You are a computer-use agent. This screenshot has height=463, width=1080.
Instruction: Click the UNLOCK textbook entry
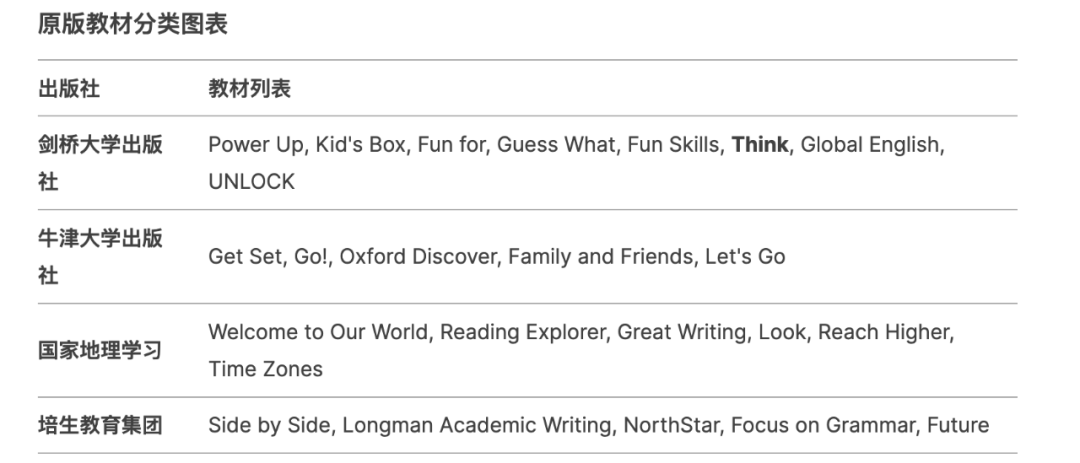tap(251, 182)
